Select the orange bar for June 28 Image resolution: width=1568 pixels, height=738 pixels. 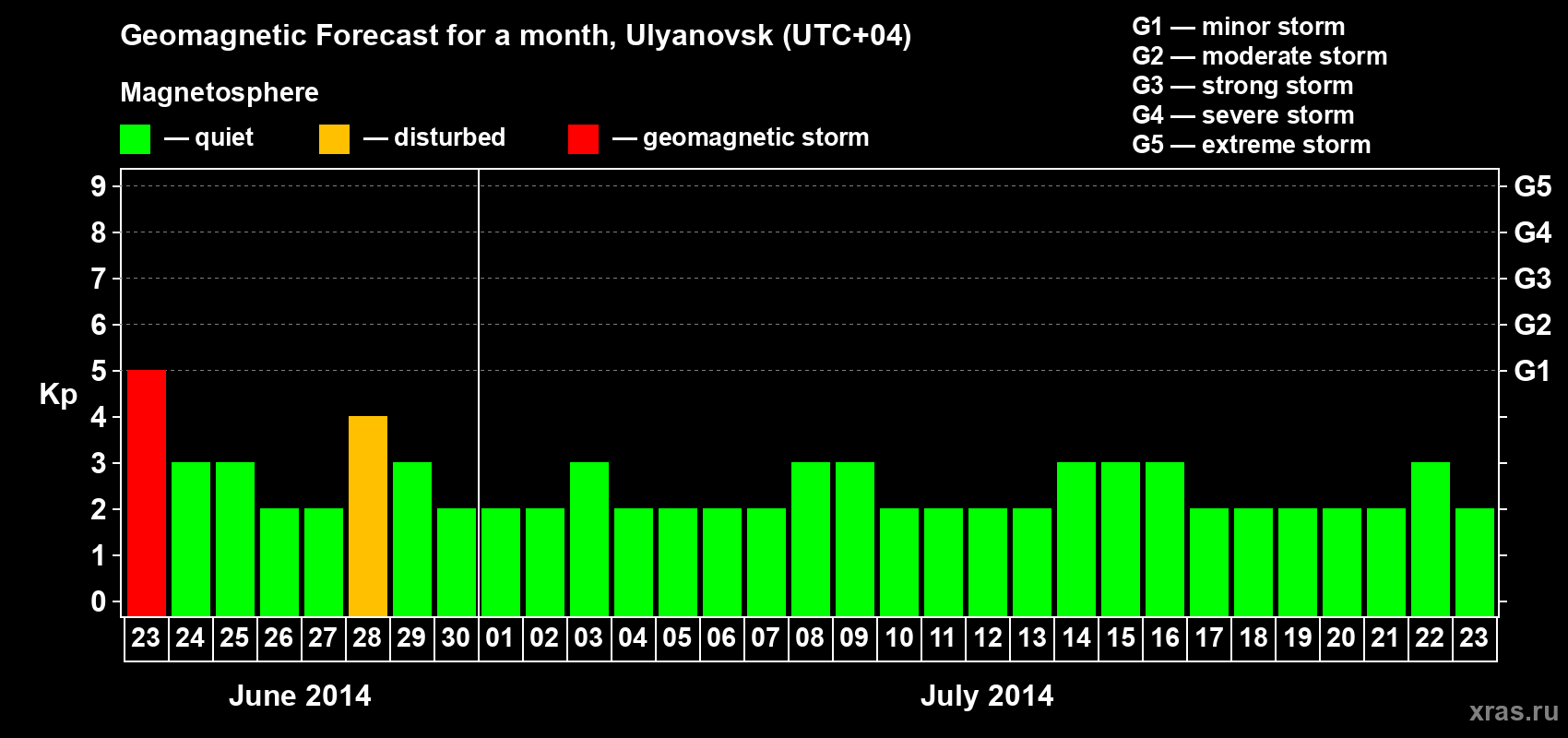(x=368, y=516)
